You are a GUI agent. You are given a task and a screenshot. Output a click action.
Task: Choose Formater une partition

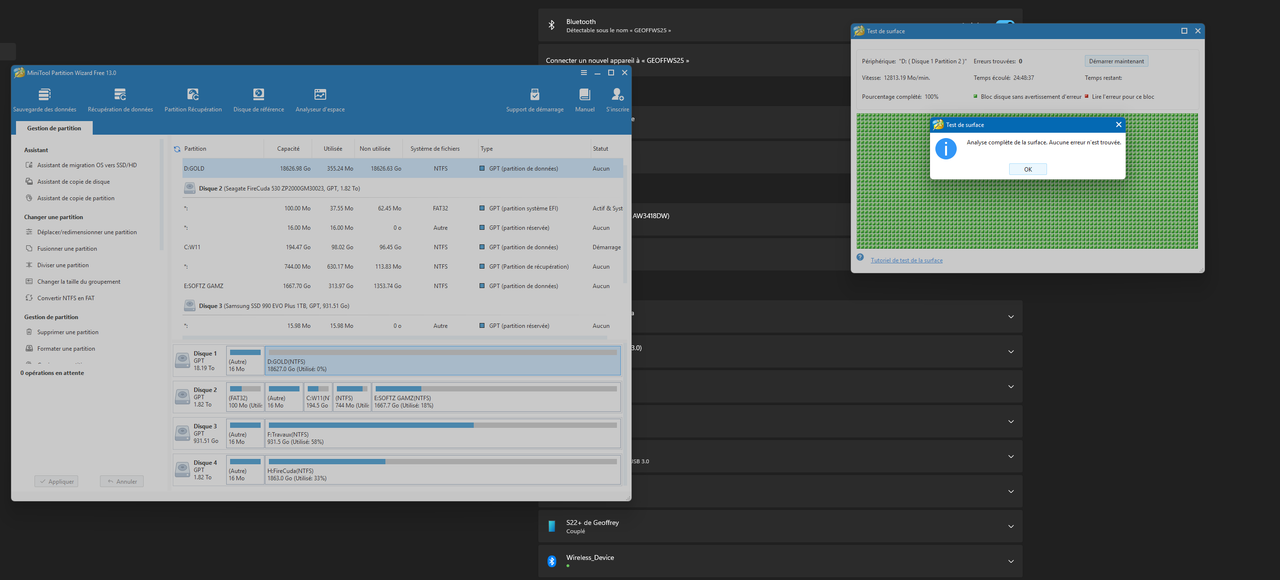click(x=59, y=348)
